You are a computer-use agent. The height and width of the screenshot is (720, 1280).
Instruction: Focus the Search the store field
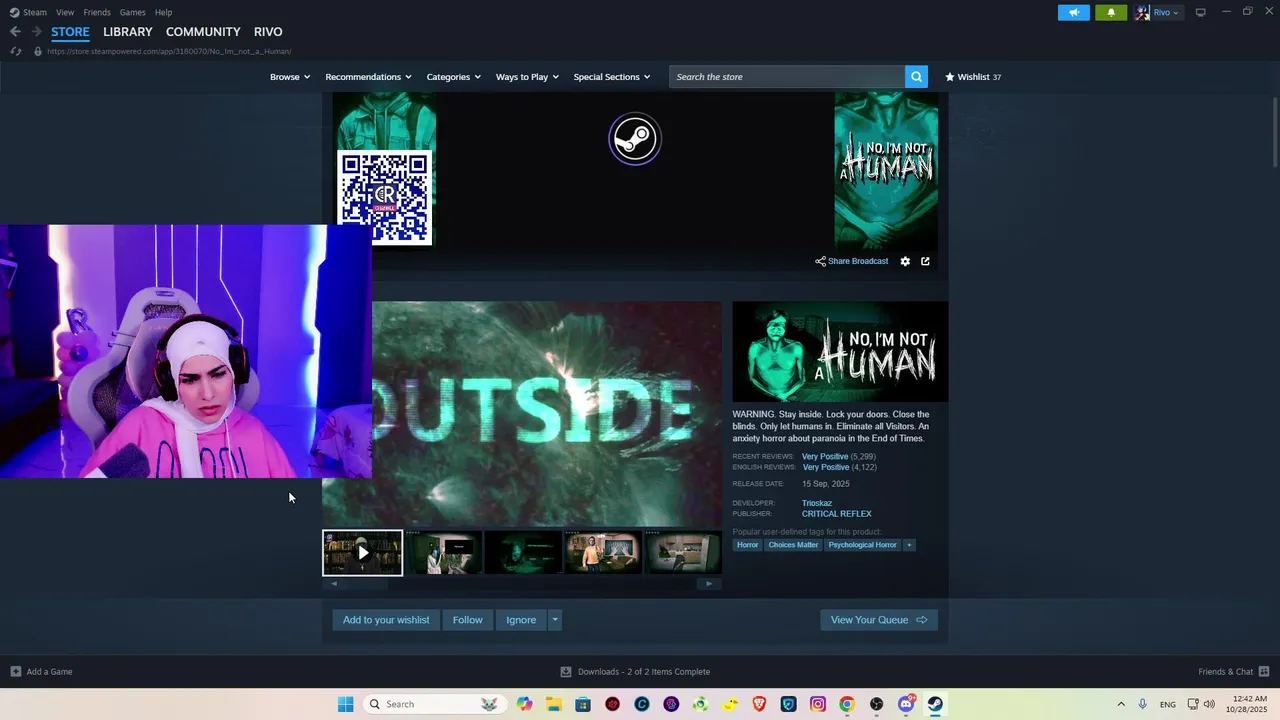(x=787, y=77)
